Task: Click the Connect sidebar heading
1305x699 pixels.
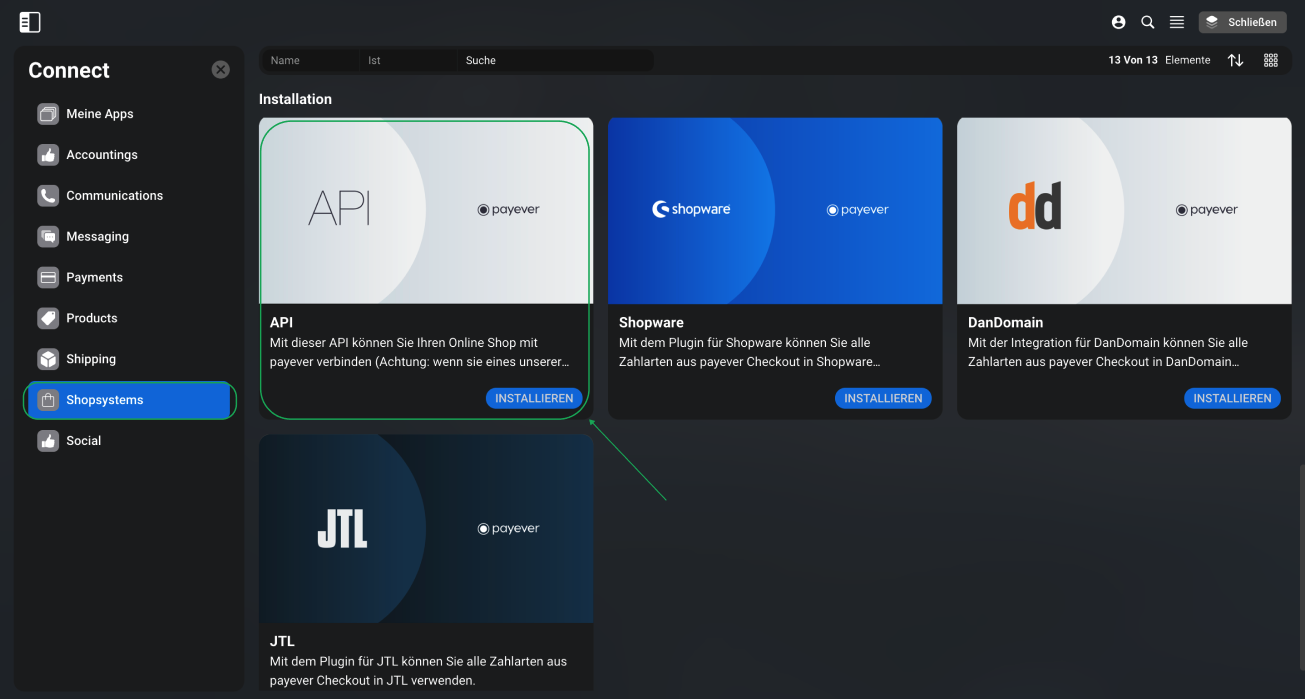Action: coord(69,70)
